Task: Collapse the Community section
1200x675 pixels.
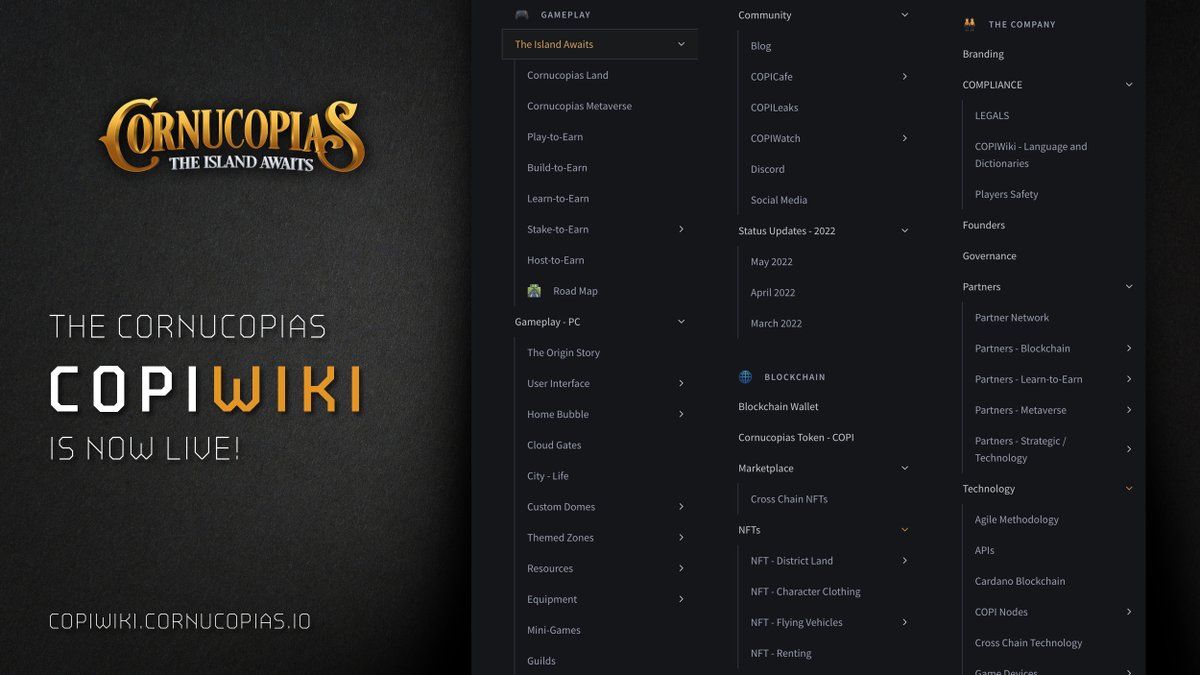Action: point(905,15)
